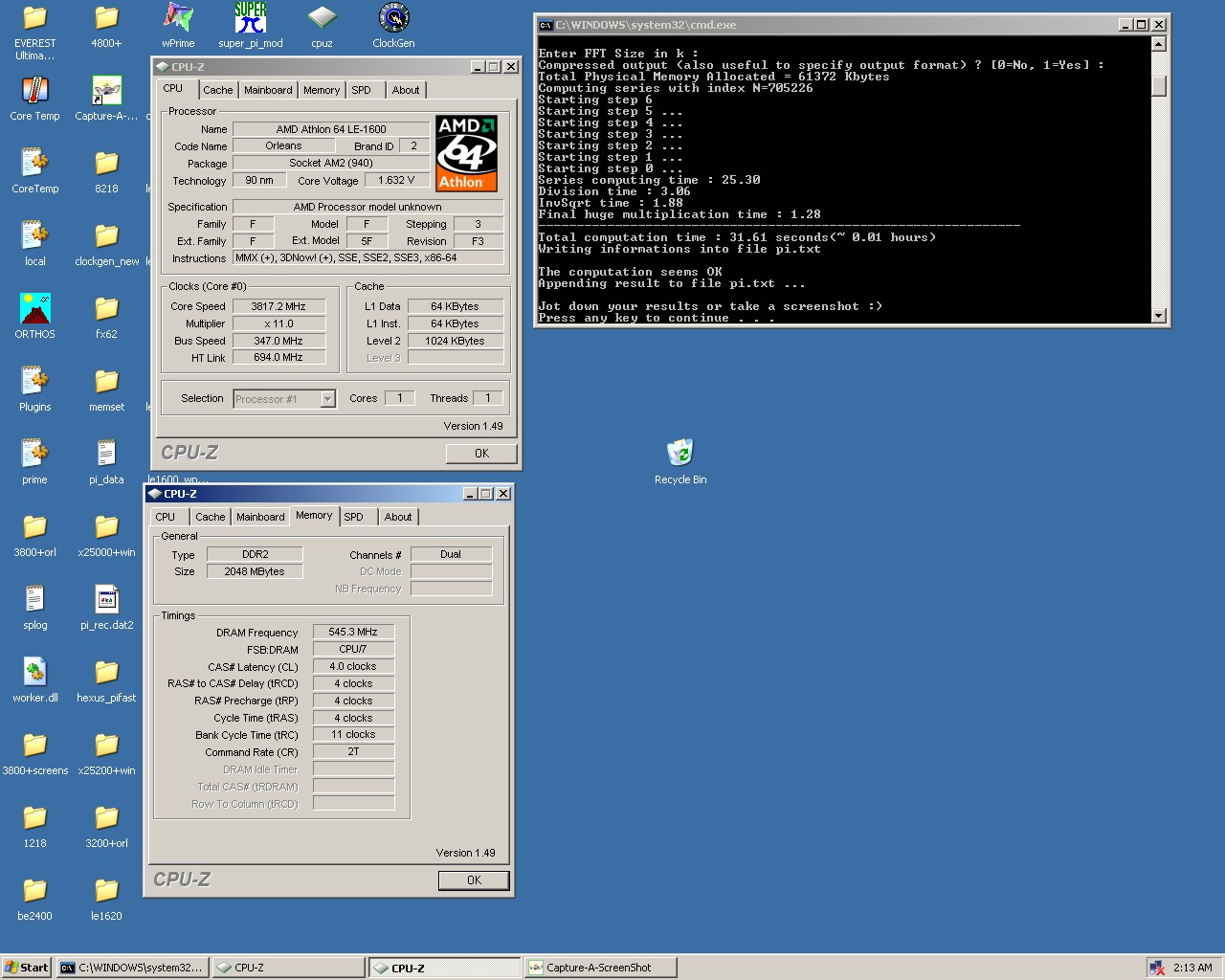Open the Windows Start menu
The width and height of the screenshot is (1225, 980).
click(27, 968)
